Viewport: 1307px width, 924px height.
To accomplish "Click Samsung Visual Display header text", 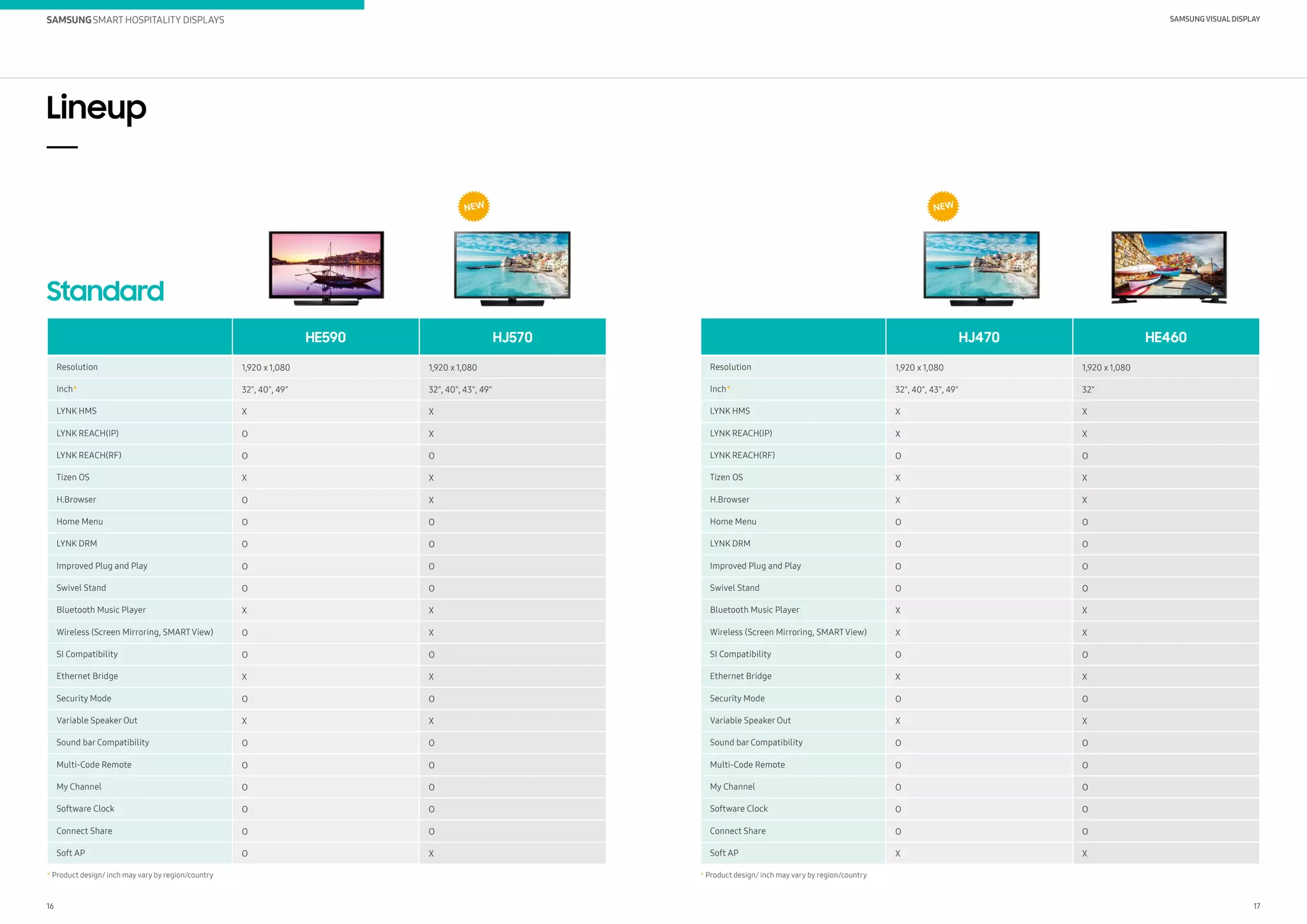I will [x=1214, y=19].
